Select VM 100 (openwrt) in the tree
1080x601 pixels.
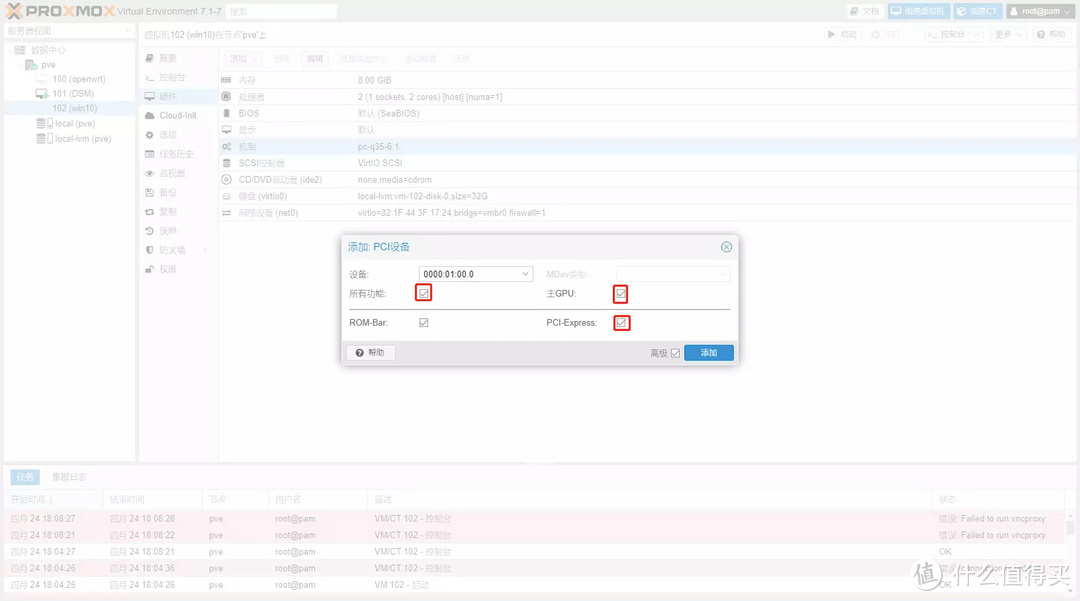click(x=79, y=79)
